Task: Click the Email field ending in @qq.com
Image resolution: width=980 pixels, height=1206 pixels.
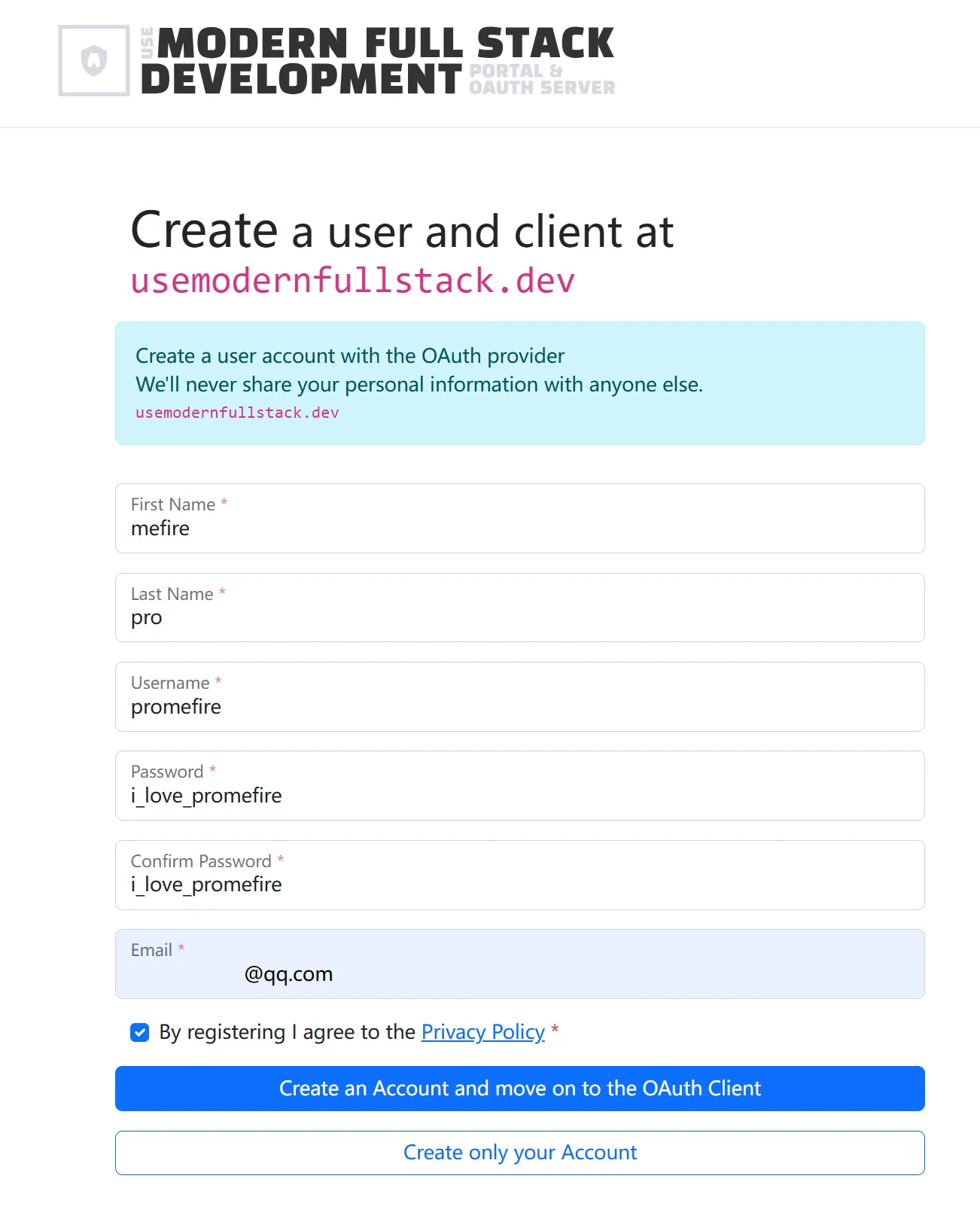Action: (519, 973)
